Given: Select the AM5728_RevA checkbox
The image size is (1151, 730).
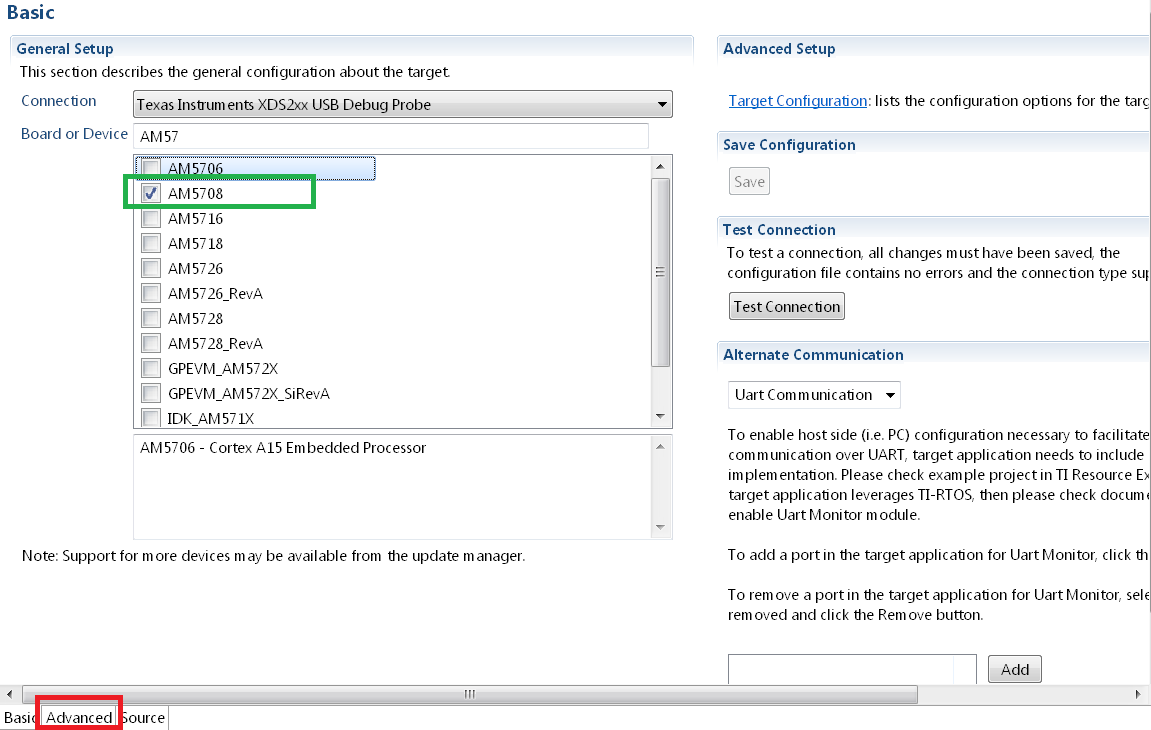Looking at the screenshot, I should tap(149, 343).
